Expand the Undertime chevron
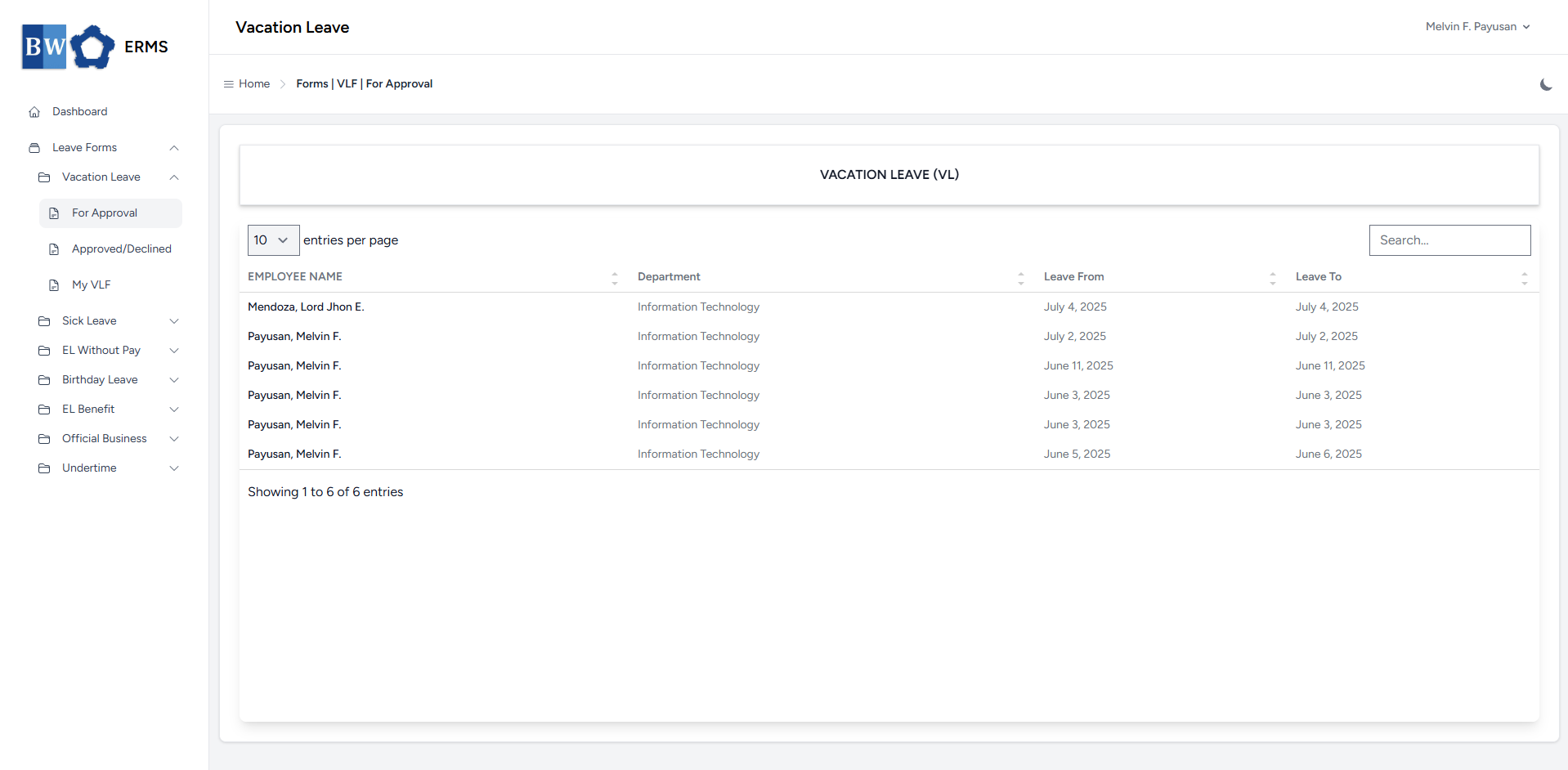Screen dimensions: 1568x770 [x=174, y=468]
